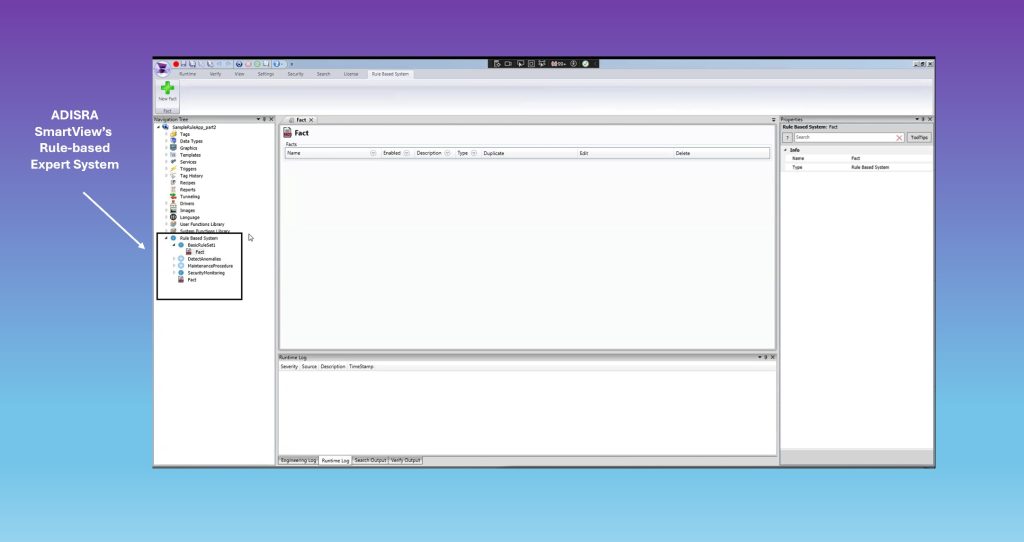1024x542 pixels.
Task: Expand the SecurityMonitoring tree node
Action: tap(174, 273)
